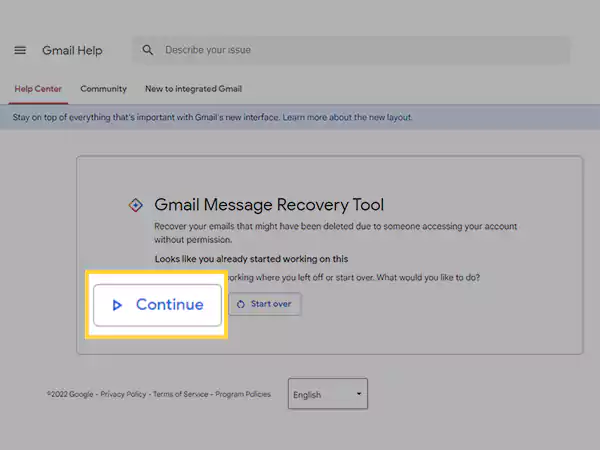
Task: Click 'Gmail Message Recovery Tool' heading
Action: coord(269,205)
